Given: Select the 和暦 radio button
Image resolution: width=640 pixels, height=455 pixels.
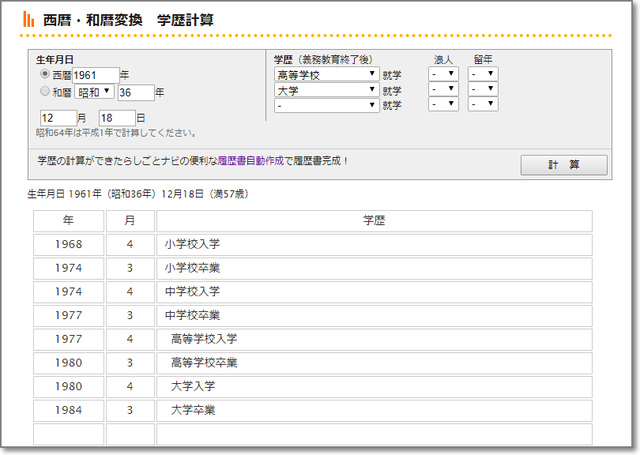Looking at the screenshot, I should [44, 92].
